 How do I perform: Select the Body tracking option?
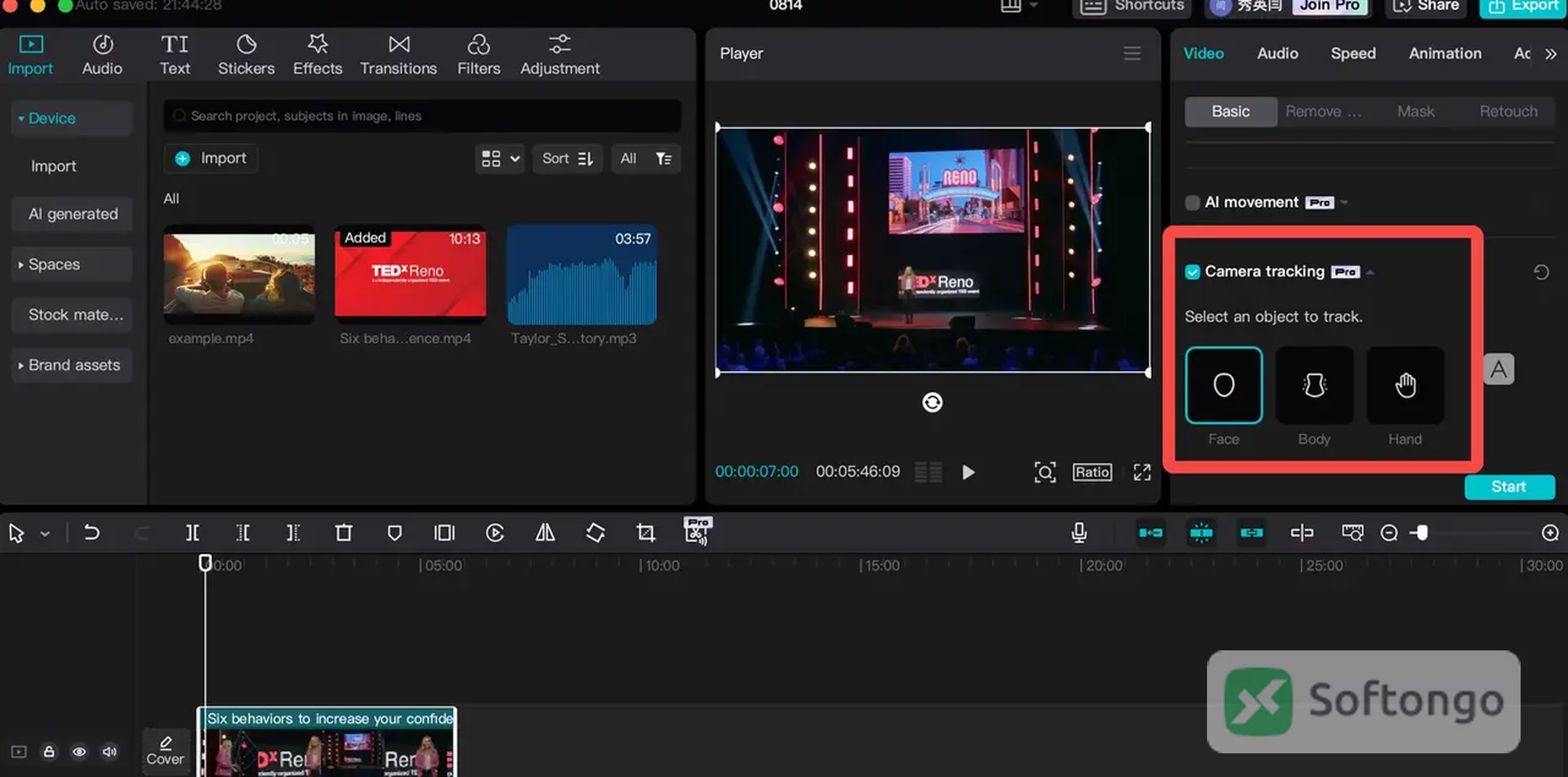1314,385
